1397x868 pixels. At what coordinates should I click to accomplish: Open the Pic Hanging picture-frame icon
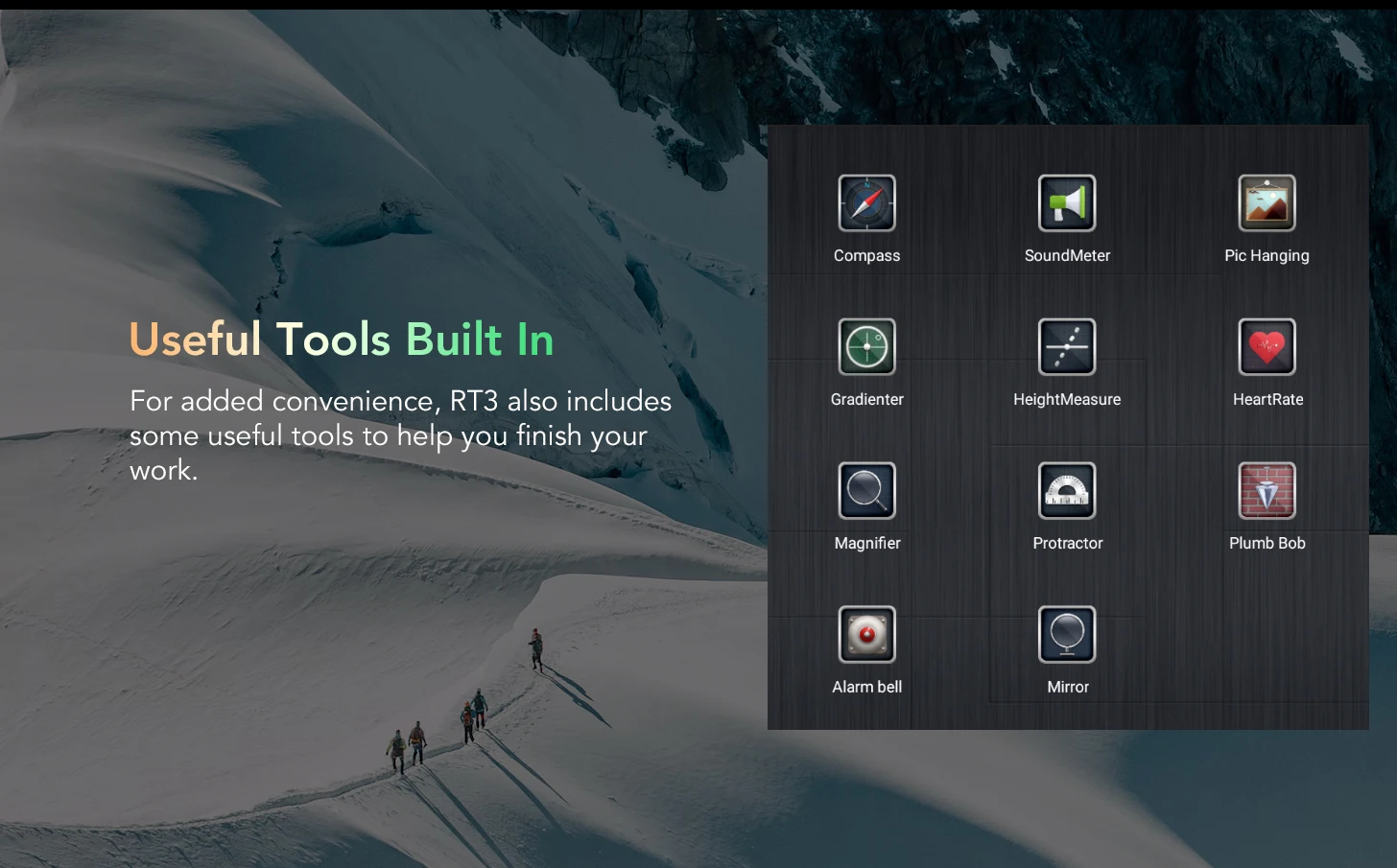(1267, 203)
